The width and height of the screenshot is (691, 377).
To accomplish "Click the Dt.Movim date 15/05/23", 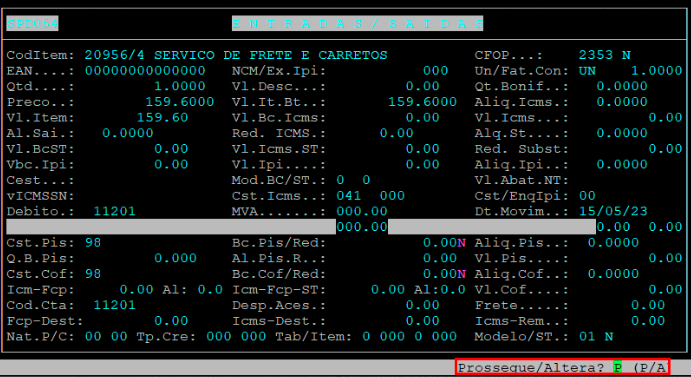I will click(x=613, y=211).
